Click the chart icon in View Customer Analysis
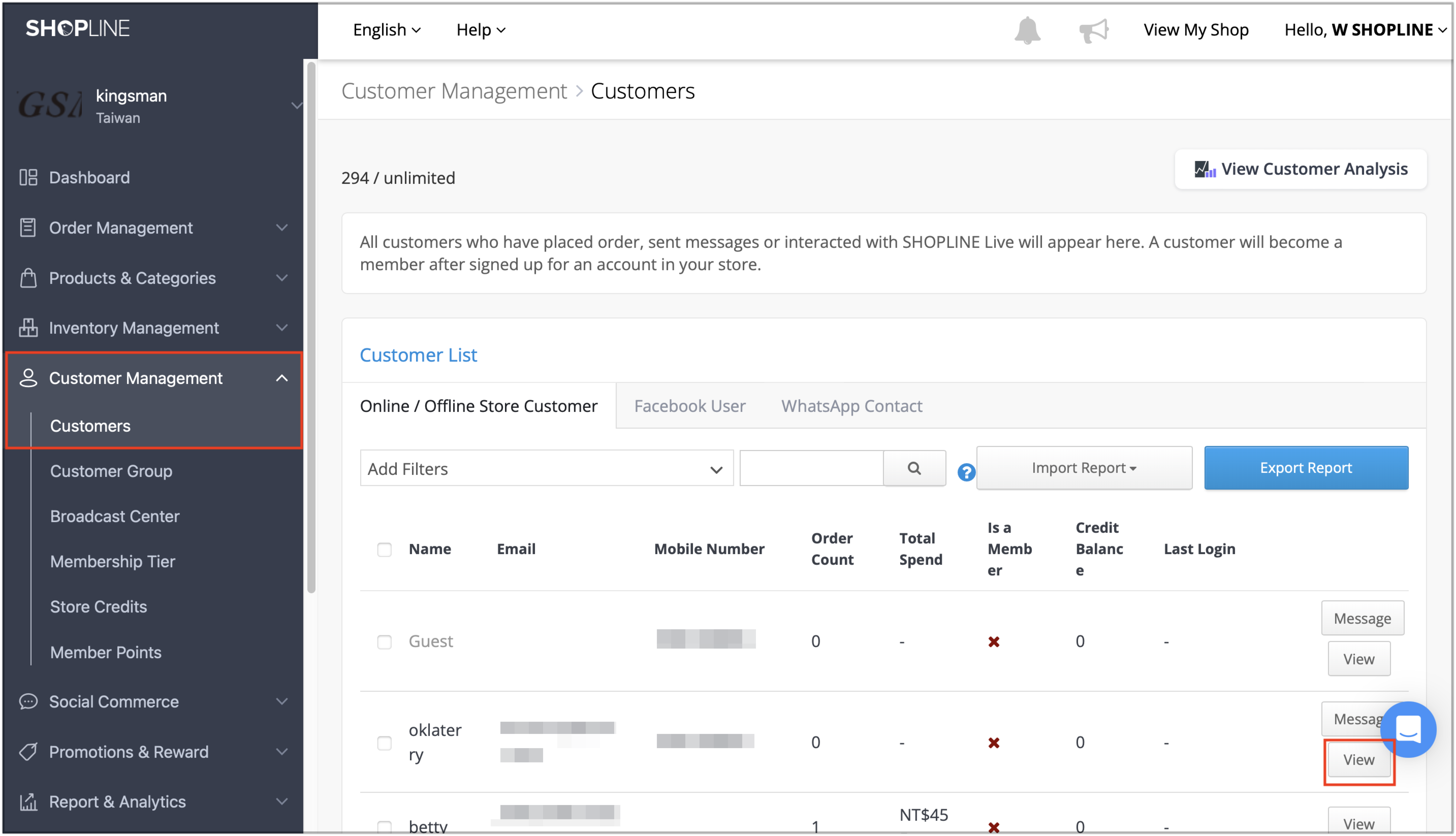The height and width of the screenshot is (836, 1456). click(1205, 169)
